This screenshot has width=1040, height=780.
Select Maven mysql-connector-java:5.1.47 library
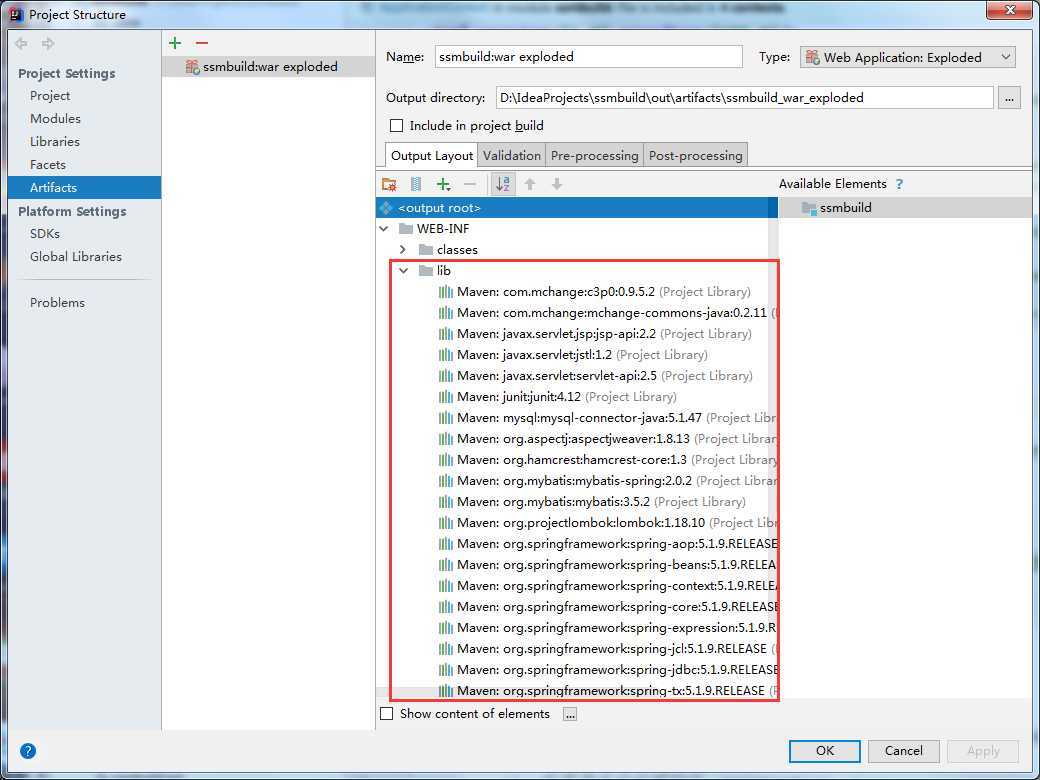608,418
